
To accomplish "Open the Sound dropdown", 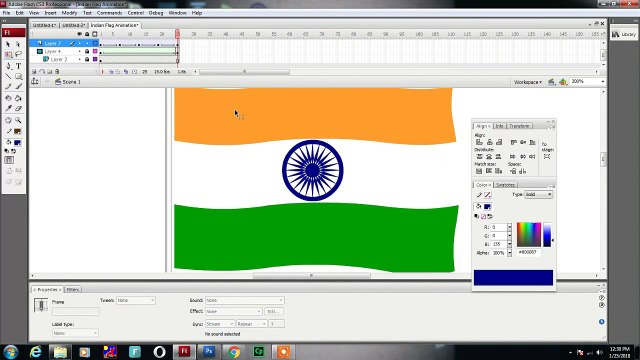I will click(x=244, y=300).
